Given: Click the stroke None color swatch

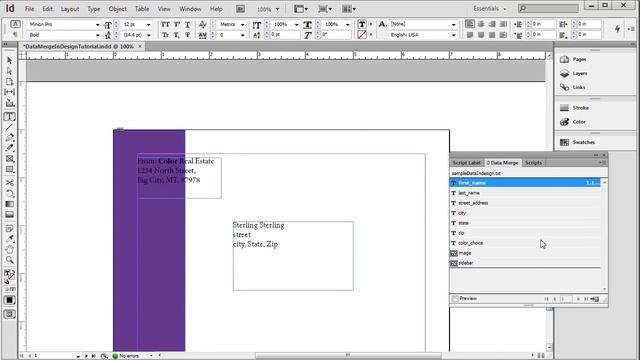Looking at the screenshot, I should [x=362, y=35].
